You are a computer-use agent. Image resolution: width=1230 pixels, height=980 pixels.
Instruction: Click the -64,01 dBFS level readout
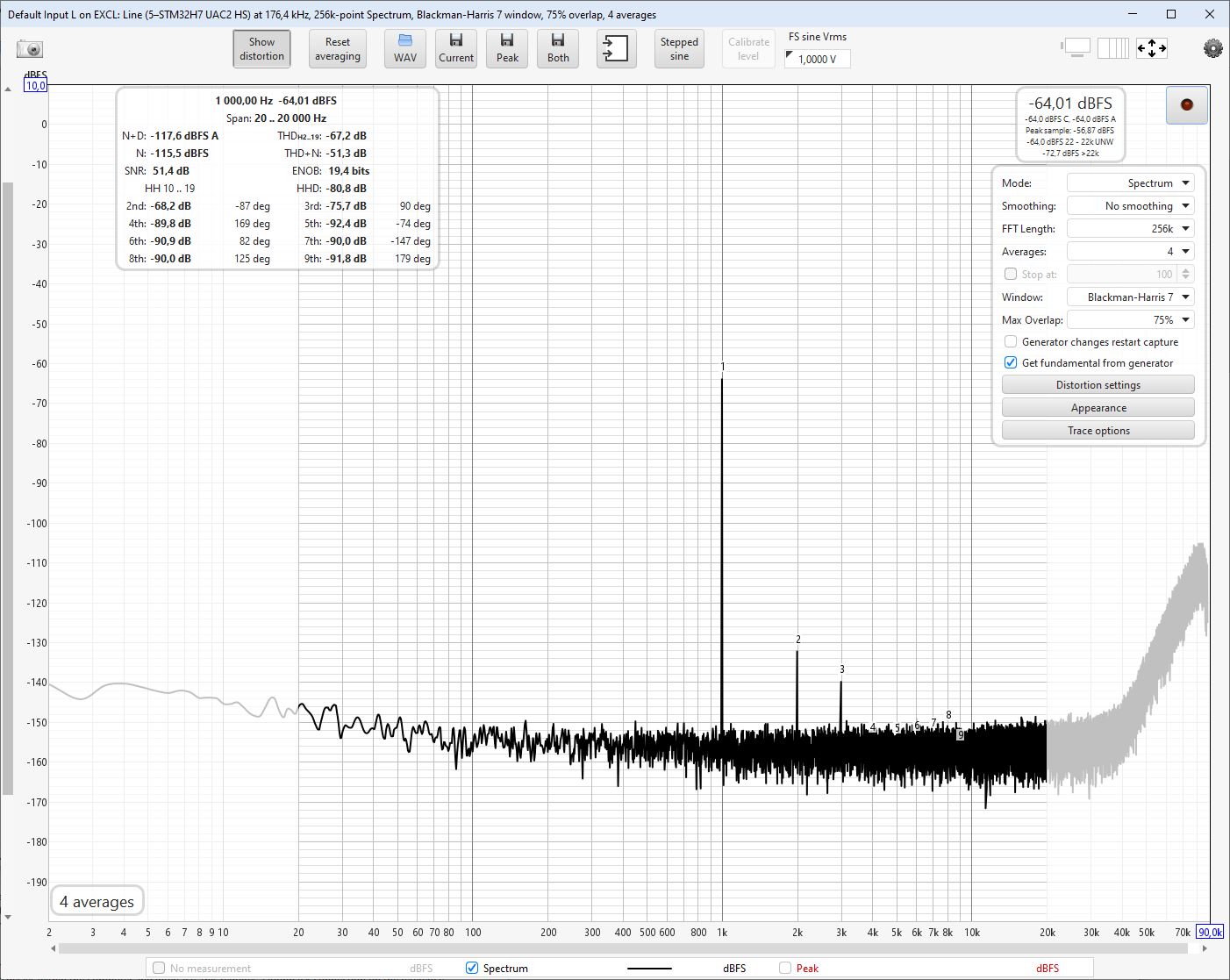coord(1070,103)
